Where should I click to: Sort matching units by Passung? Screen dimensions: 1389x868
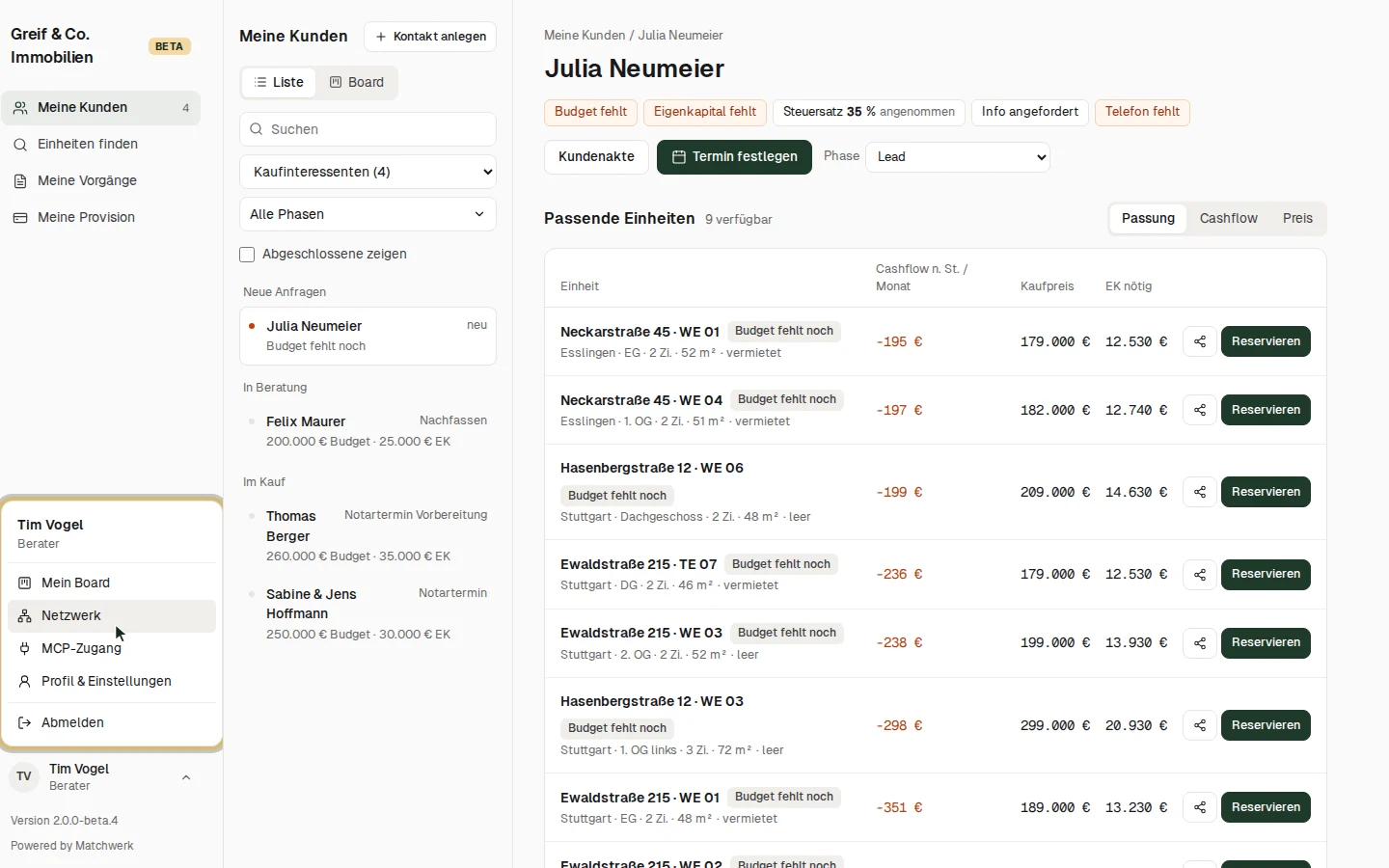coord(1148,219)
